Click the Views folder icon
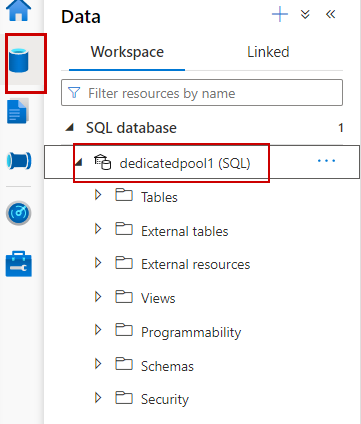Screen dimensions: 361x424 click(x=124, y=297)
